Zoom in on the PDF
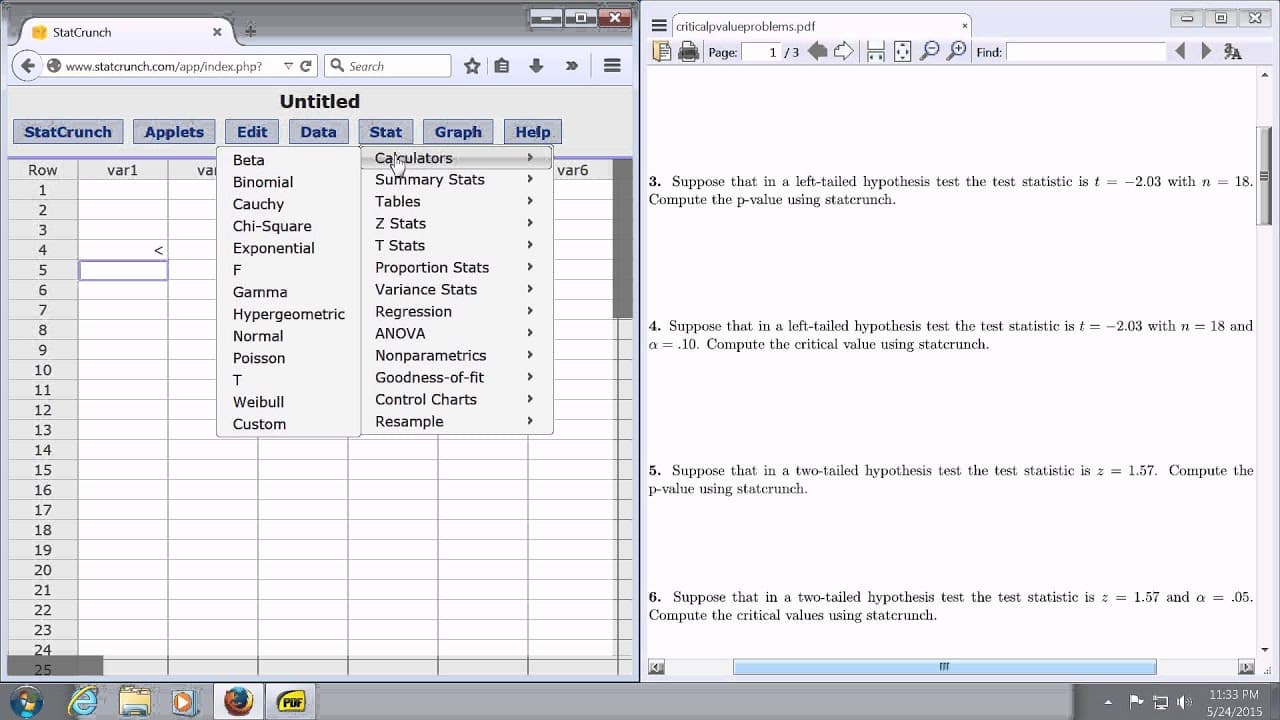The height and width of the screenshot is (720, 1280). [957, 51]
